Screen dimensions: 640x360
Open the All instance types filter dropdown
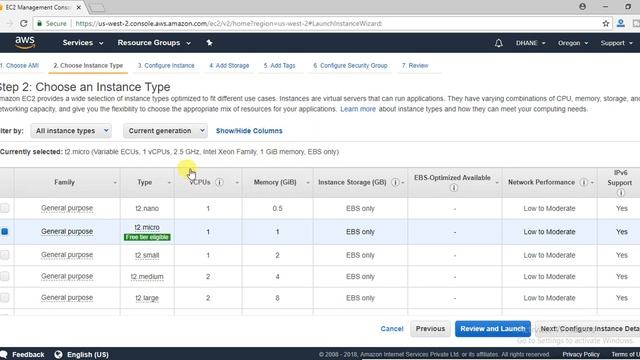point(71,131)
